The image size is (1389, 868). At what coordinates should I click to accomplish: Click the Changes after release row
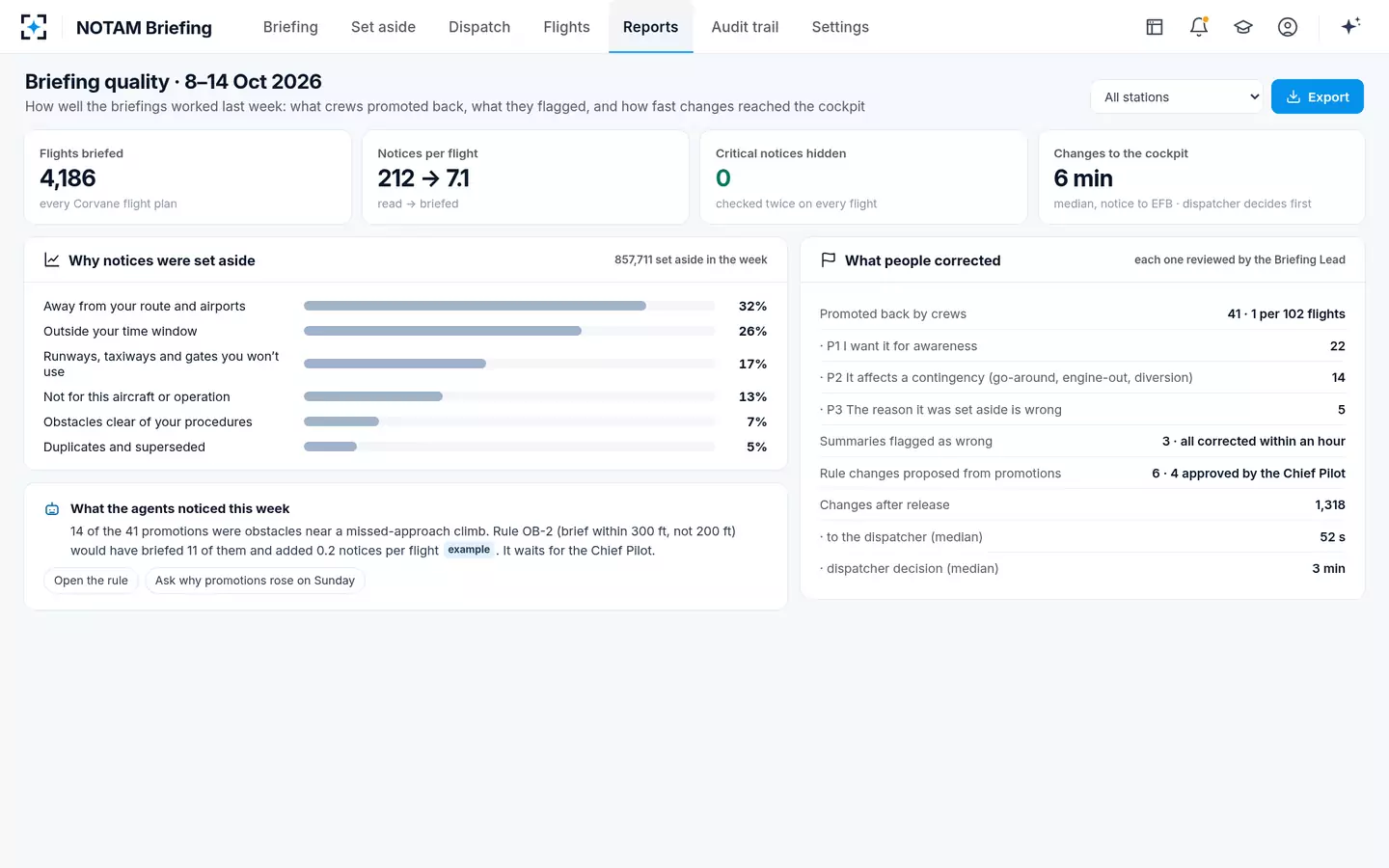click(1082, 504)
